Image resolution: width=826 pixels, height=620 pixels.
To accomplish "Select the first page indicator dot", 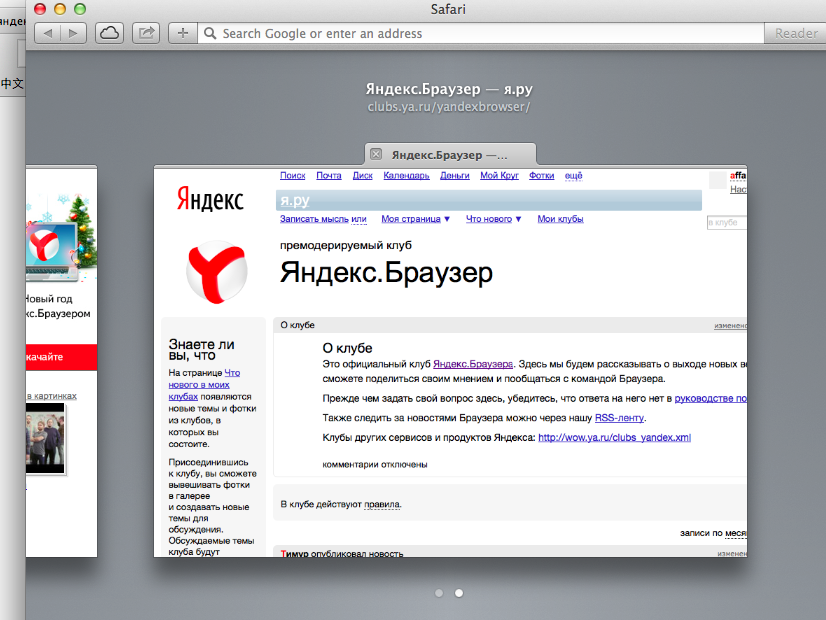I will [439, 593].
